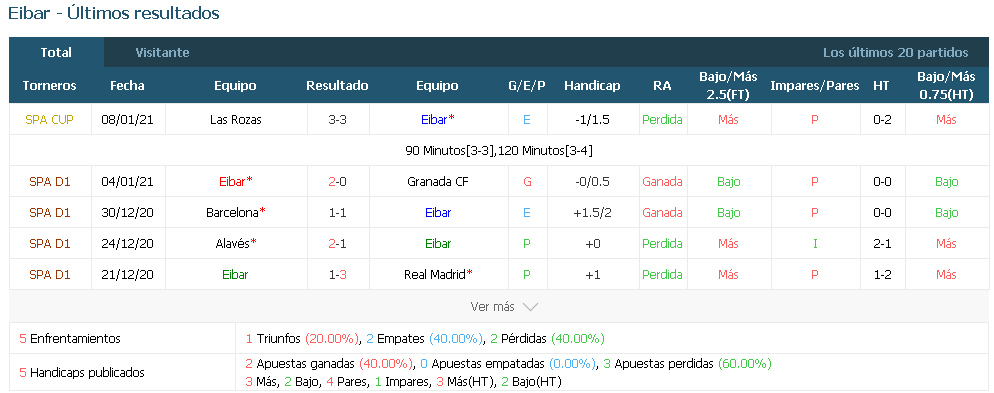The width and height of the screenshot is (994, 393).
Task: Open Real Madrid team link
Action: click(438, 274)
